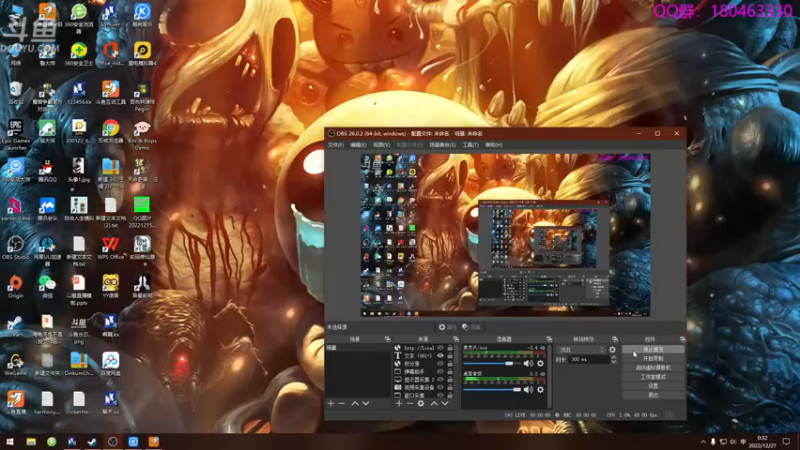Screen dimensions: 800x450
Task: Adjust the microphone volume slider
Action: (492, 363)
